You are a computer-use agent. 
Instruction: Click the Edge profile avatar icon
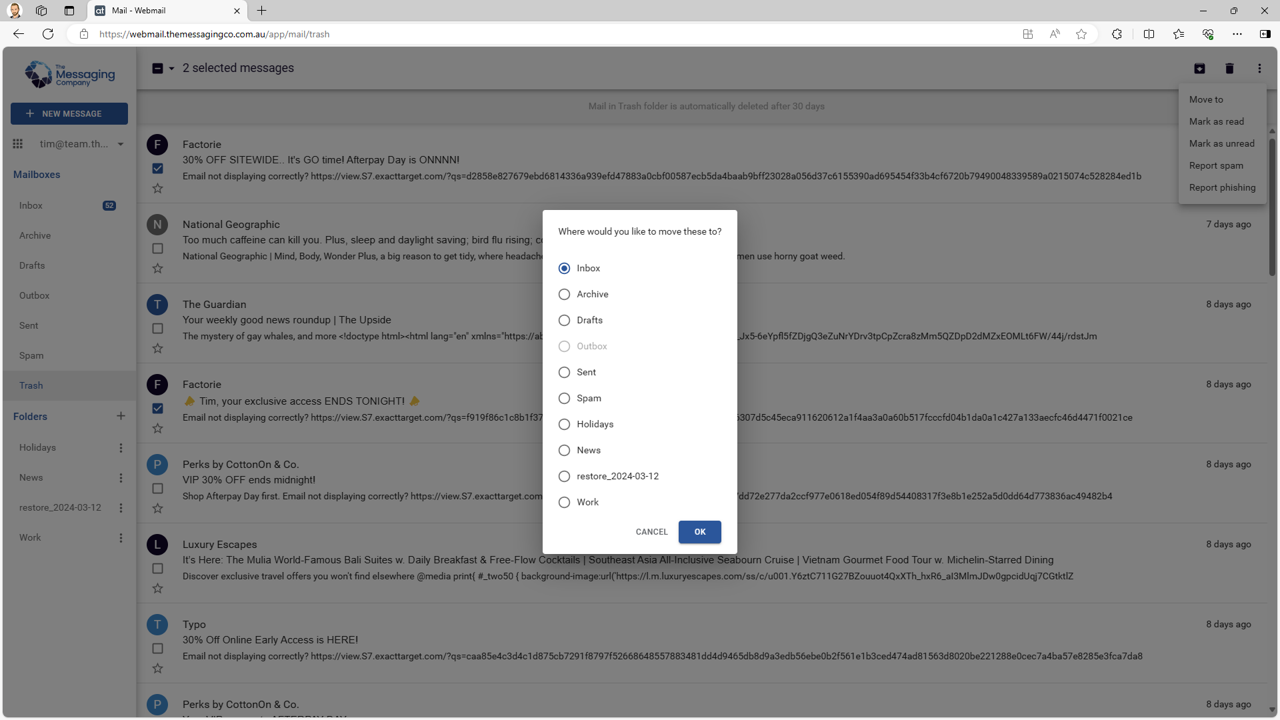click(x=15, y=11)
